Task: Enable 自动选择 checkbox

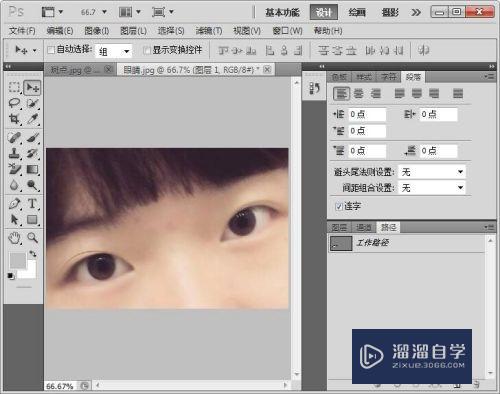Action: point(51,50)
